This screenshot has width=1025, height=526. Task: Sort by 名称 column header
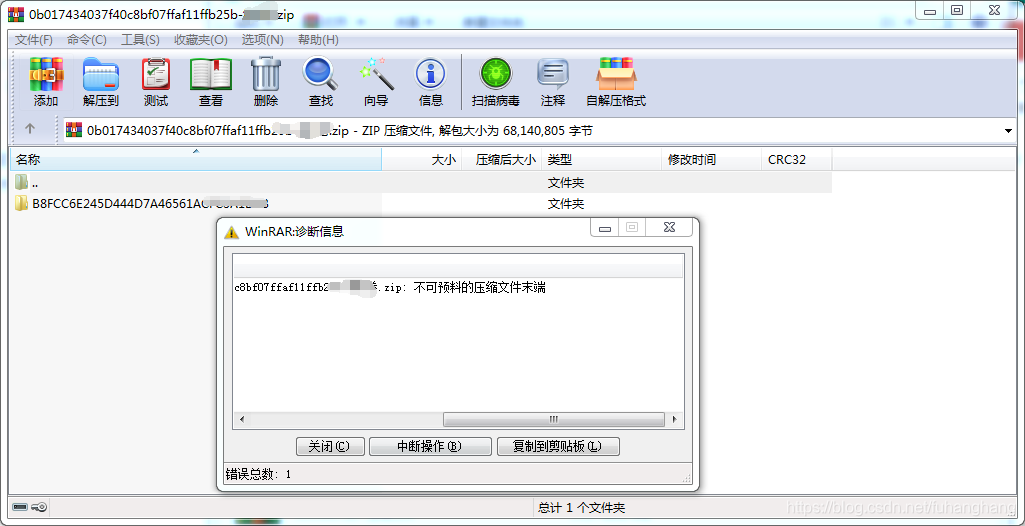tap(196, 159)
